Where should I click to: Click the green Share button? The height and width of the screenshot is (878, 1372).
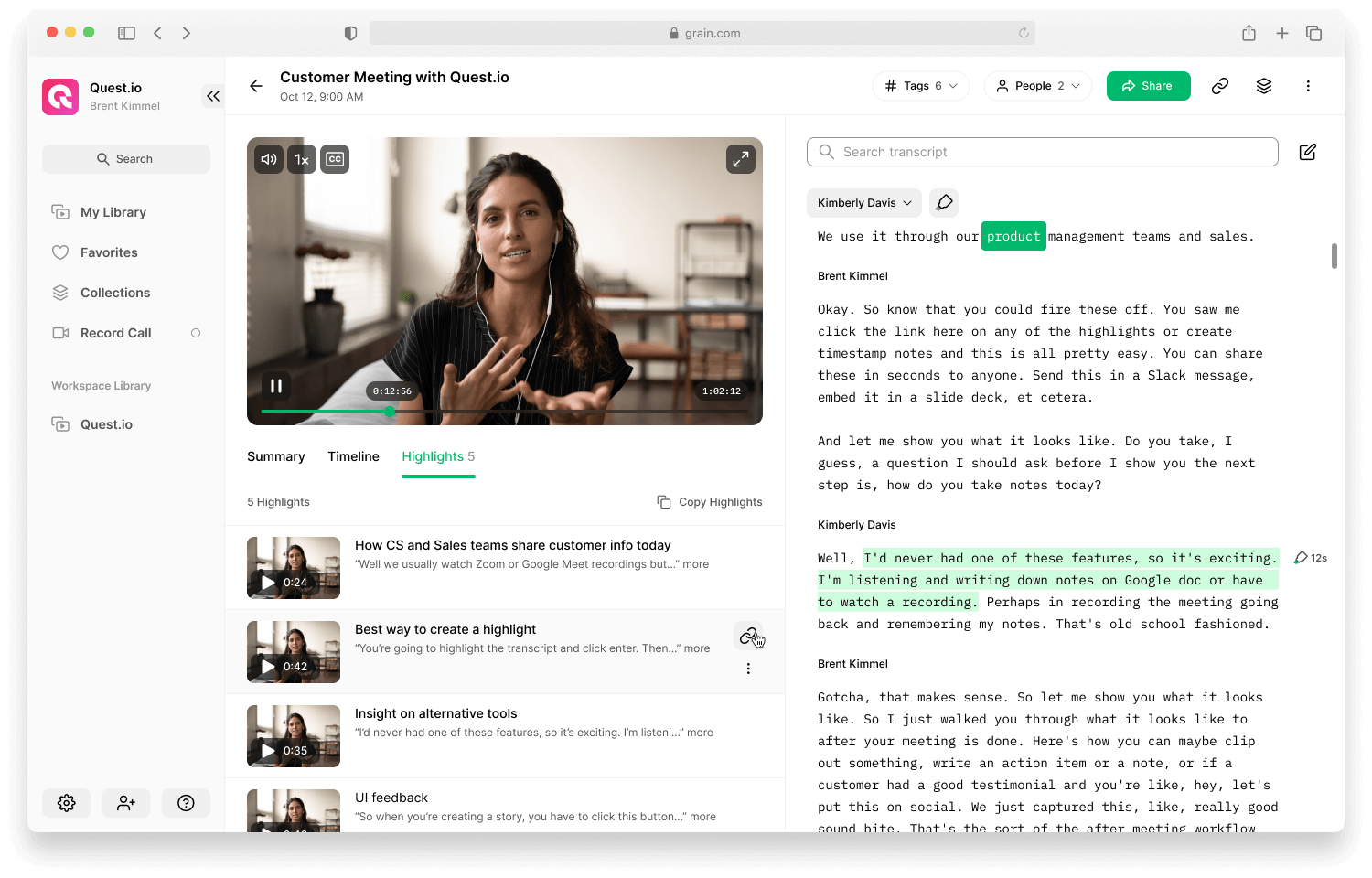pos(1149,86)
